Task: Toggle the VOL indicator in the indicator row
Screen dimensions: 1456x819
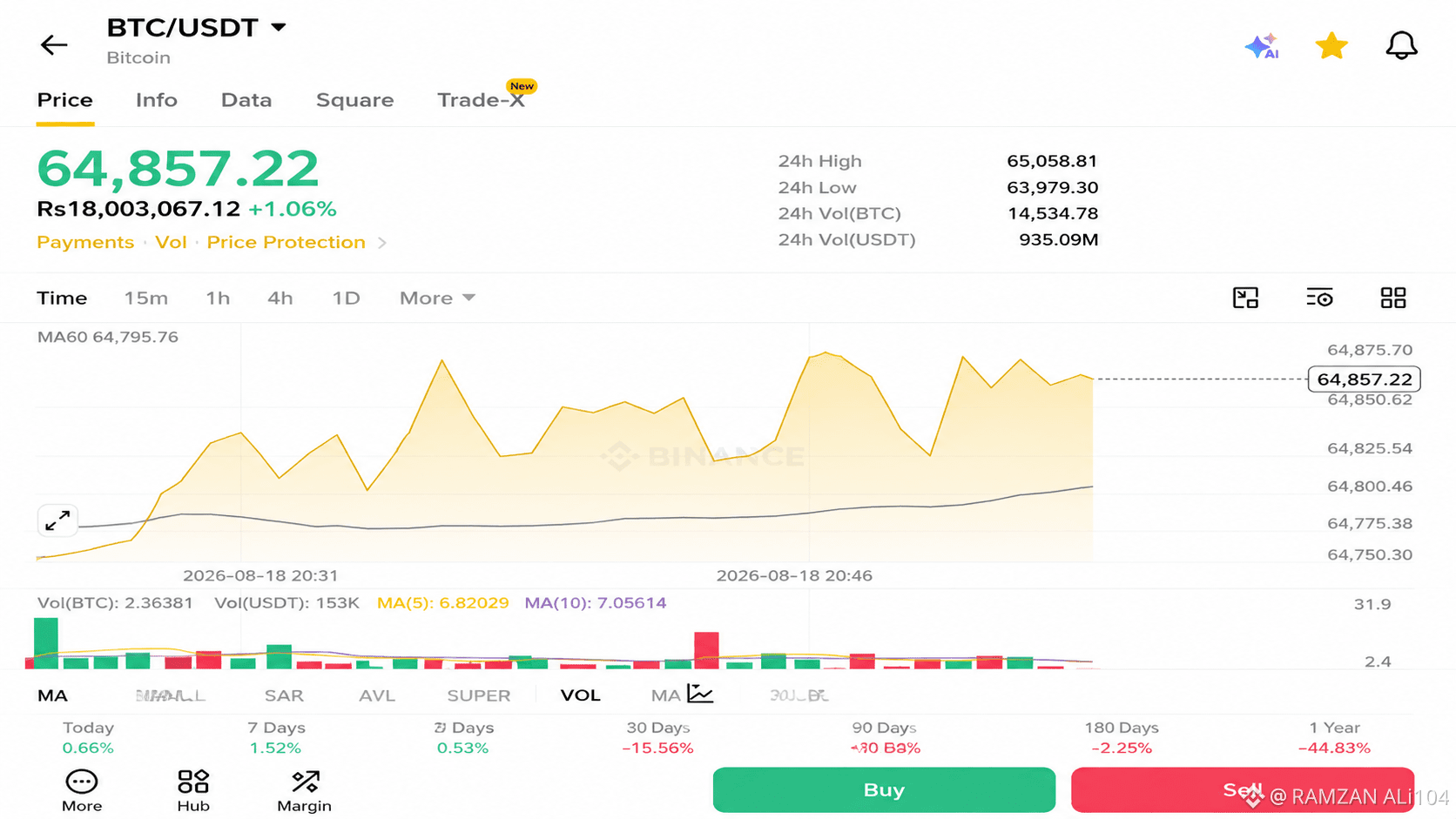Action: click(580, 695)
